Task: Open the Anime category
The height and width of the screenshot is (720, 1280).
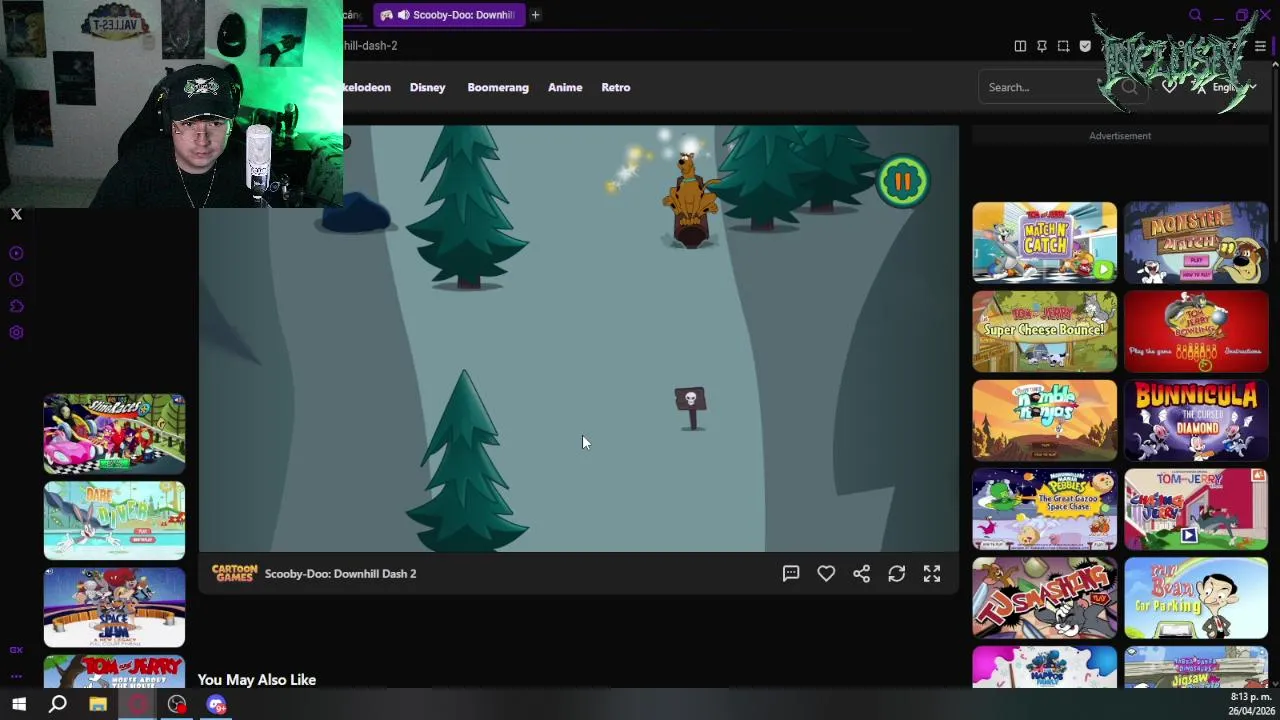Action: click(565, 87)
